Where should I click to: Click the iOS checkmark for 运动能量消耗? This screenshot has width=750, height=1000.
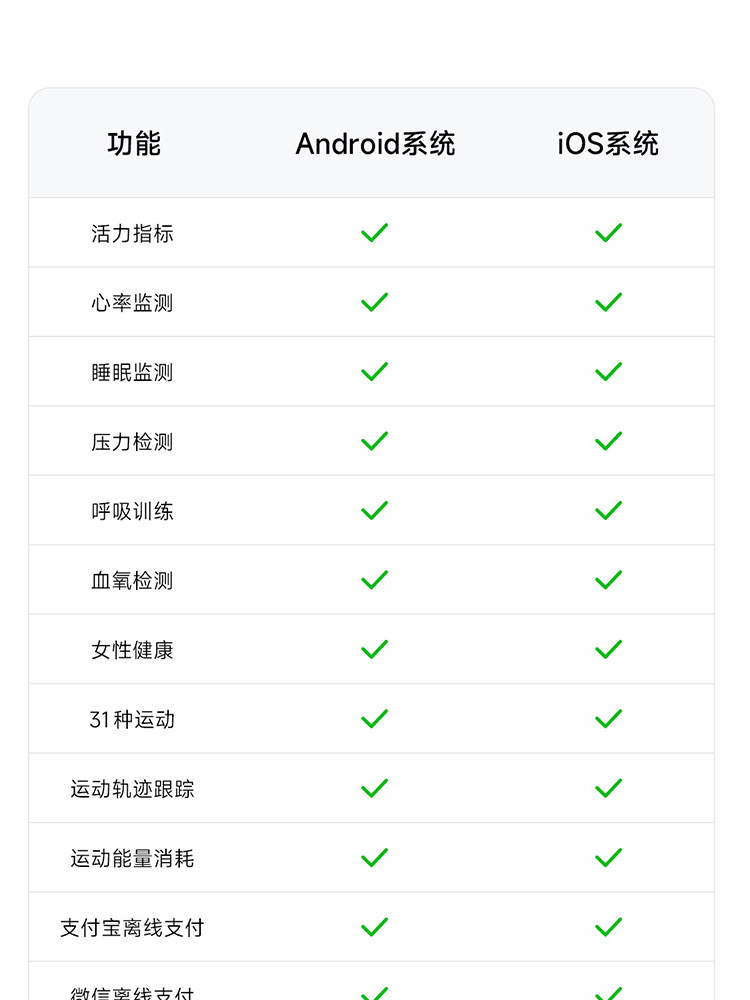[x=608, y=858]
